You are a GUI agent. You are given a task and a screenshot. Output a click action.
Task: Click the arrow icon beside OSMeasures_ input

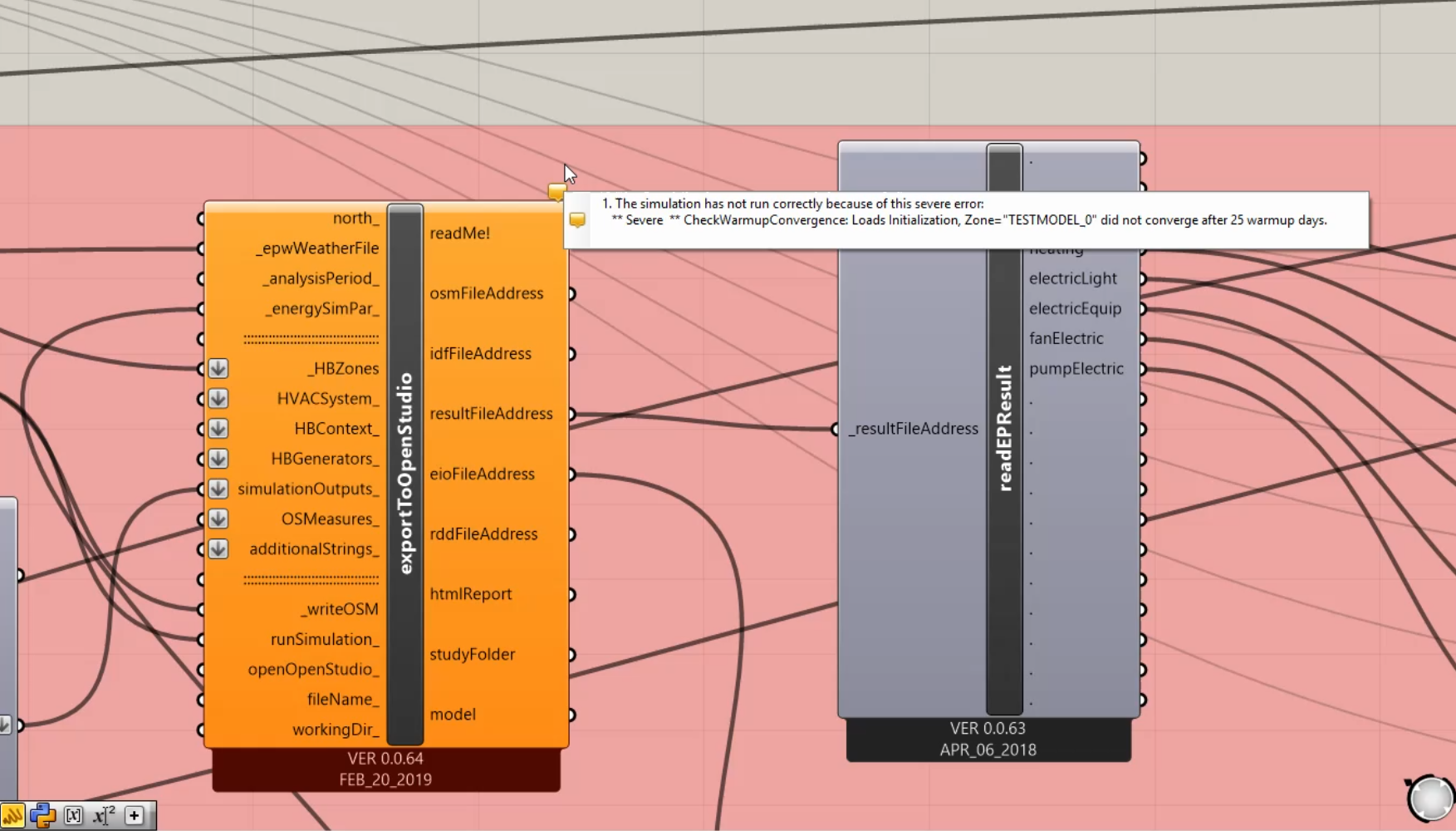pyautogui.click(x=218, y=519)
